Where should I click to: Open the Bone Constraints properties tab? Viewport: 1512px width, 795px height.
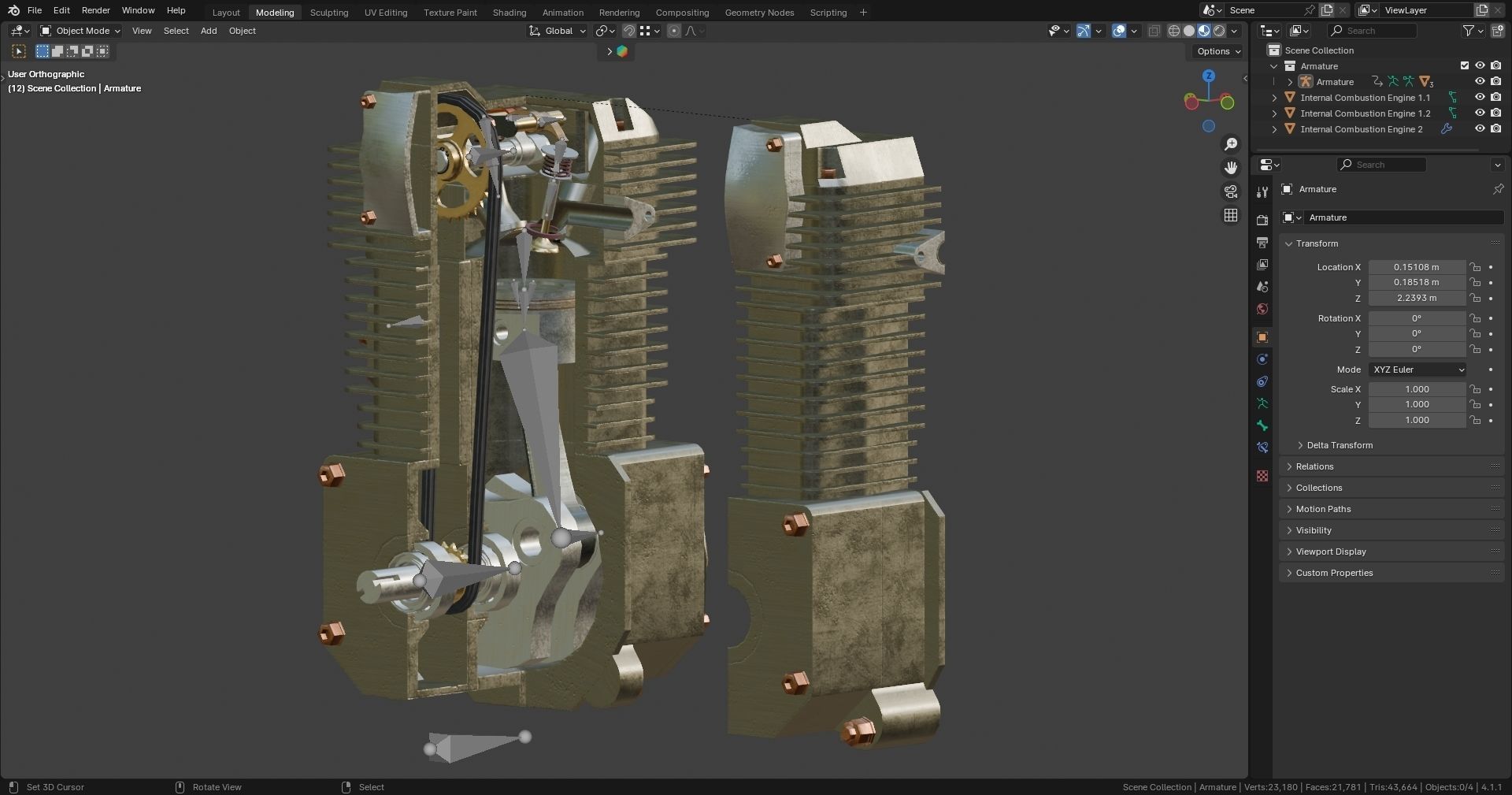(1262, 448)
